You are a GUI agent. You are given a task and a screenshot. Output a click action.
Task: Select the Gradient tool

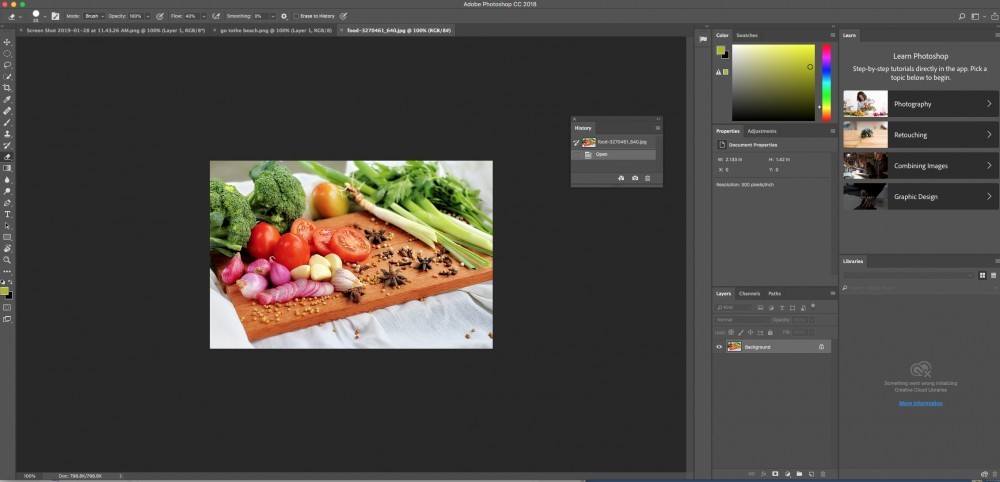pos(8,168)
